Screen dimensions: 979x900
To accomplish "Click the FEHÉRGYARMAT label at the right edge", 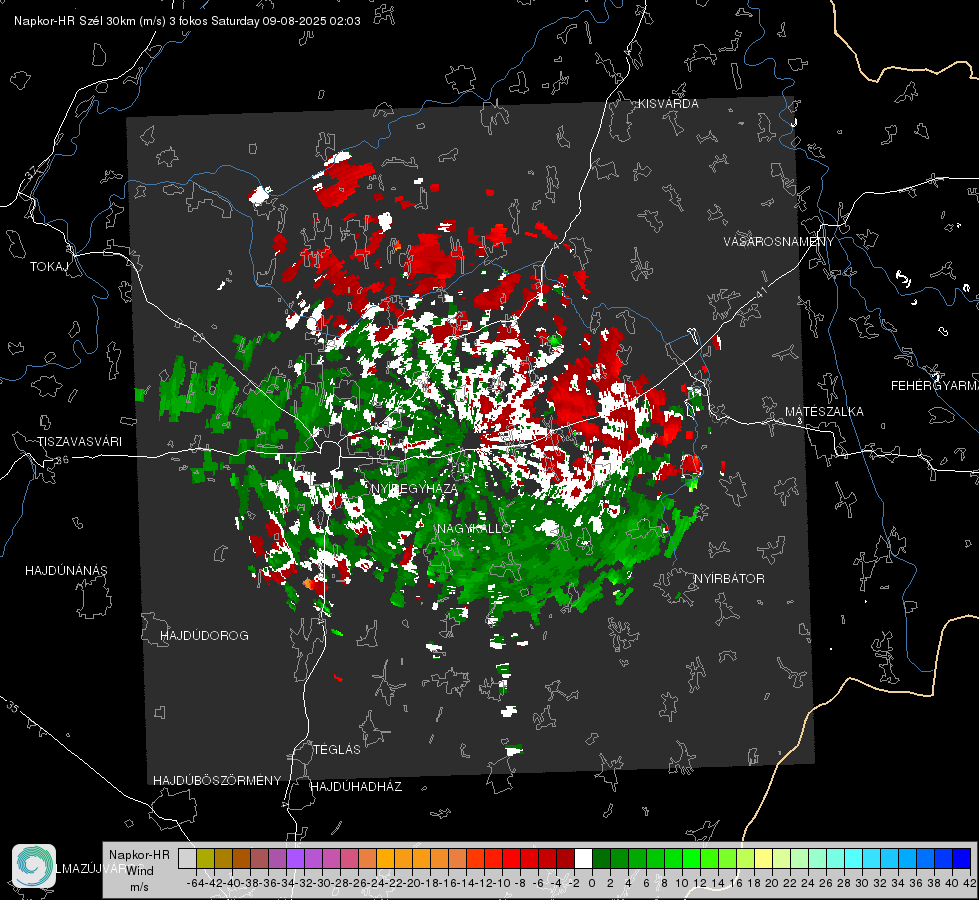I will click(935, 385).
